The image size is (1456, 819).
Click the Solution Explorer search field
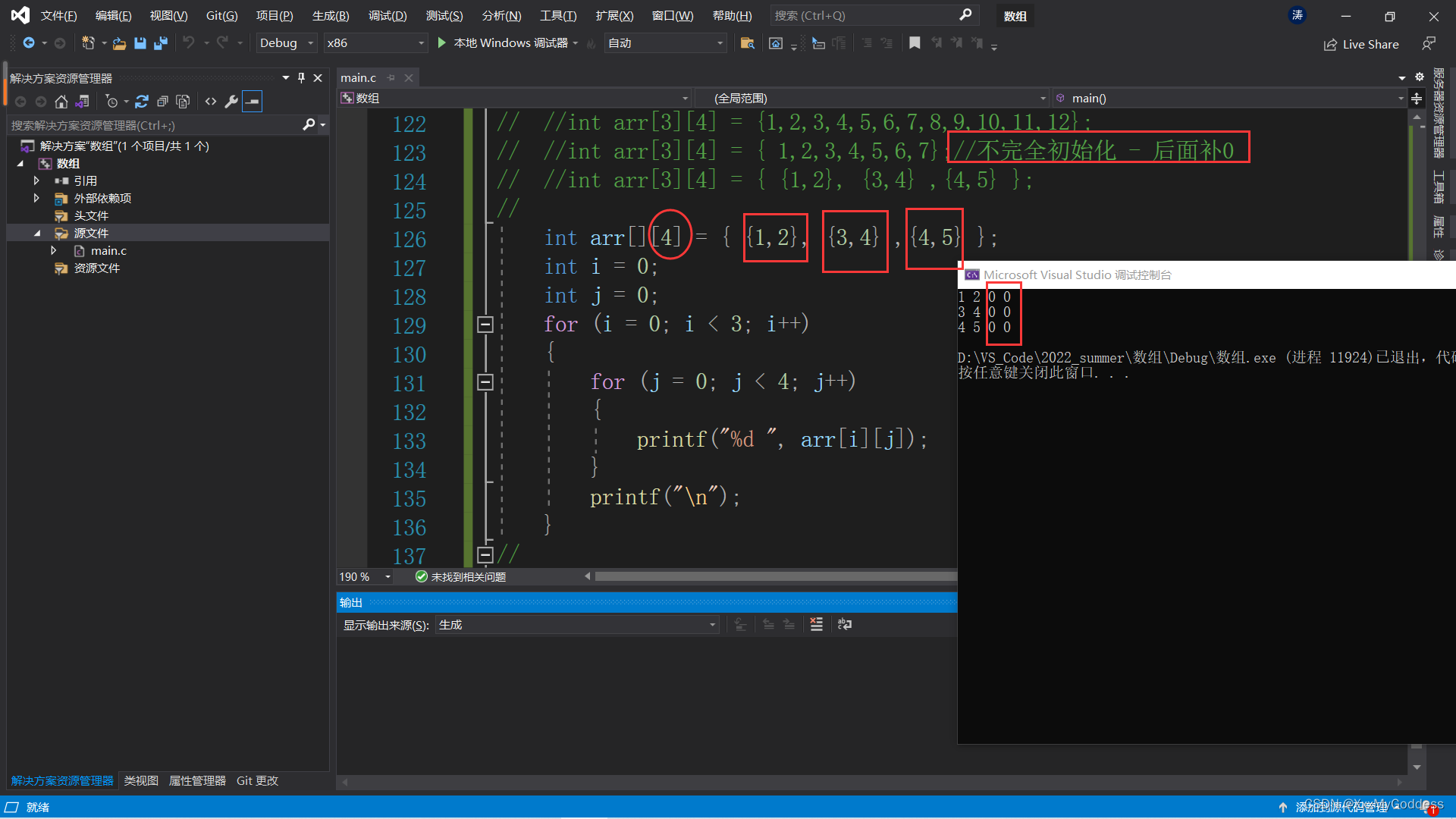coord(152,125)
